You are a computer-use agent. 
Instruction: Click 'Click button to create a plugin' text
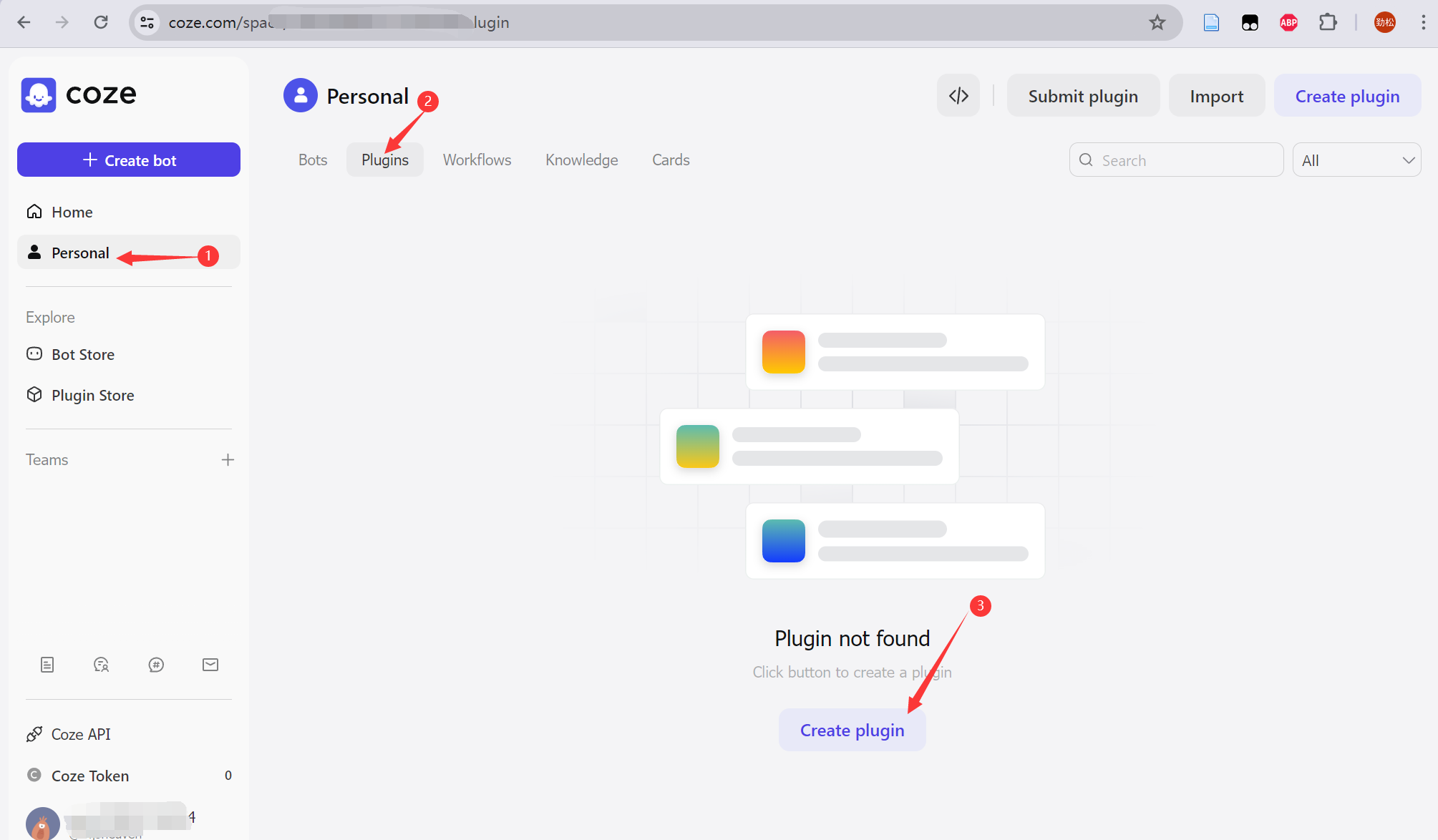[852, 672]
